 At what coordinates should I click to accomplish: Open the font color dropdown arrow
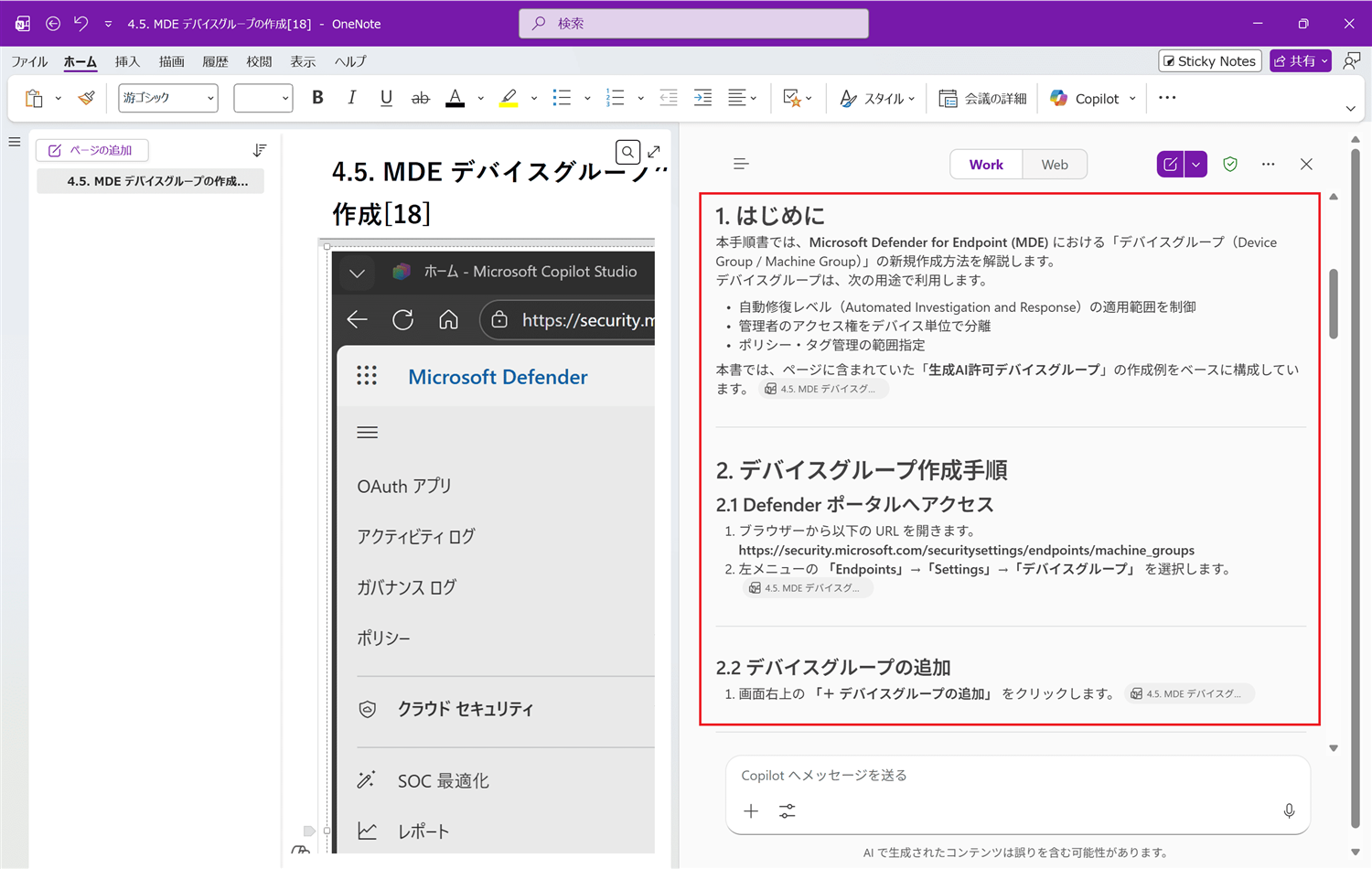point(480,98)
